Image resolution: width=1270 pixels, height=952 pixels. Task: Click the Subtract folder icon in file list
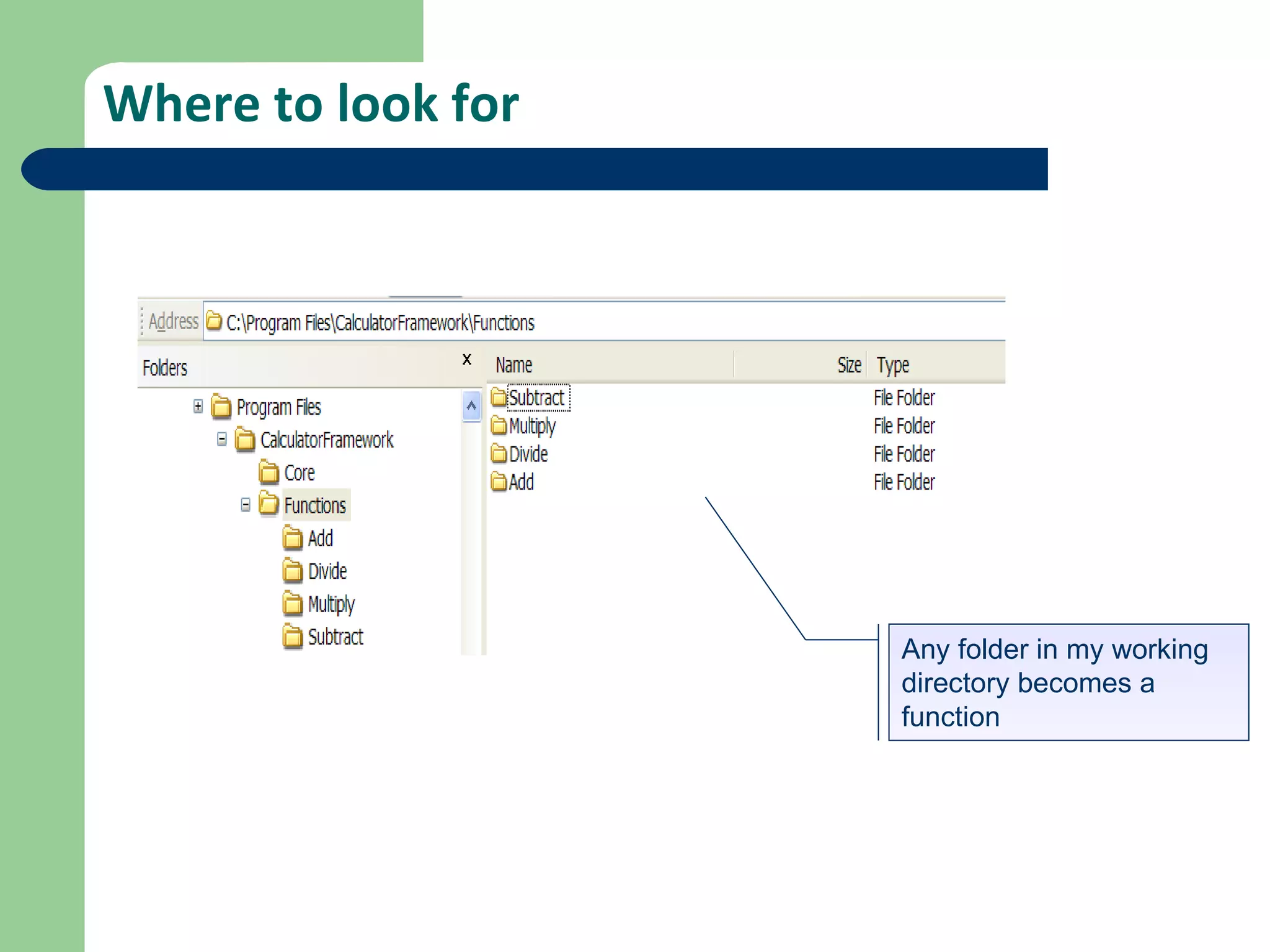[x=499, y=397]
